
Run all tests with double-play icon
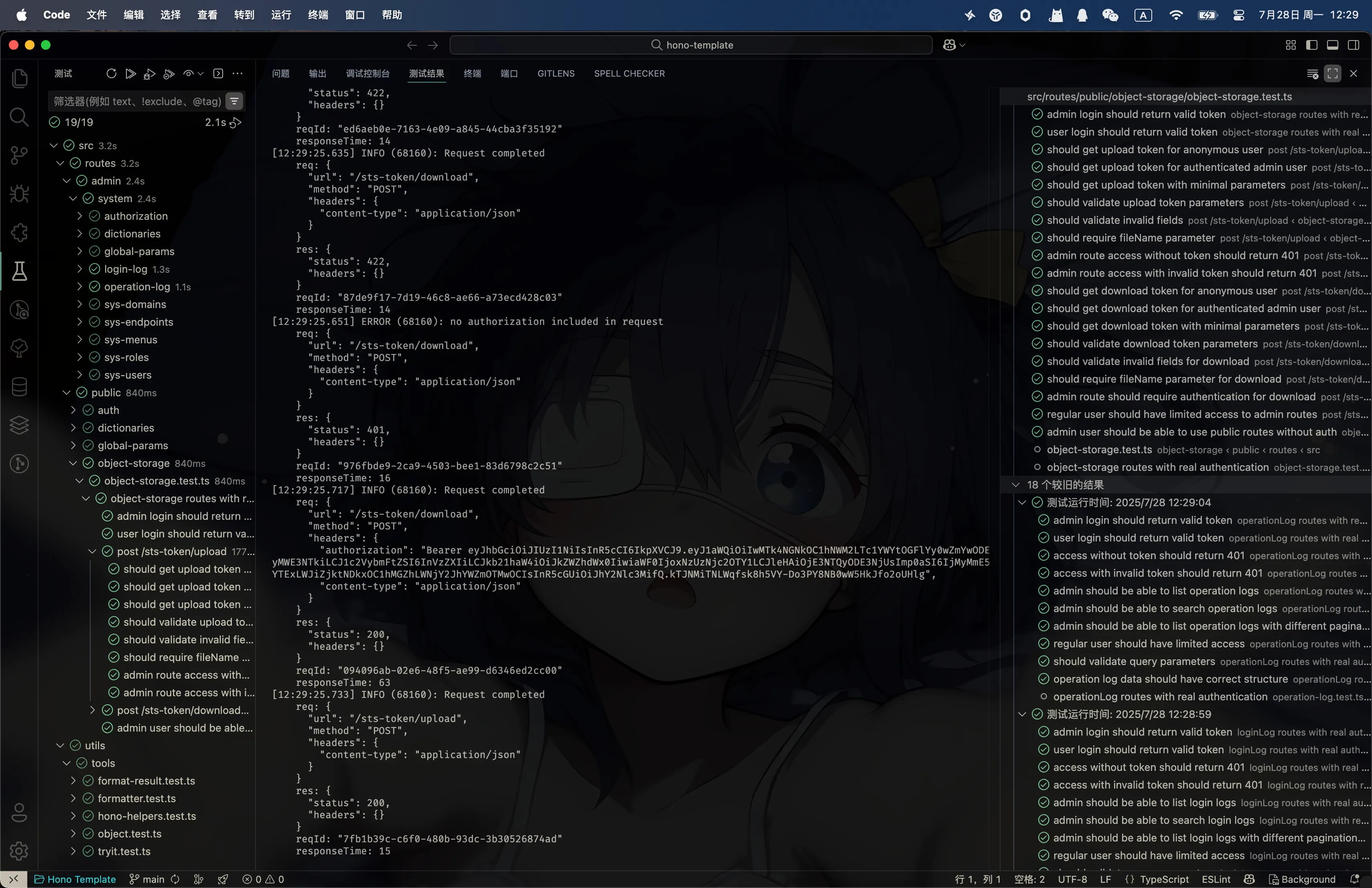click(131, 74)
